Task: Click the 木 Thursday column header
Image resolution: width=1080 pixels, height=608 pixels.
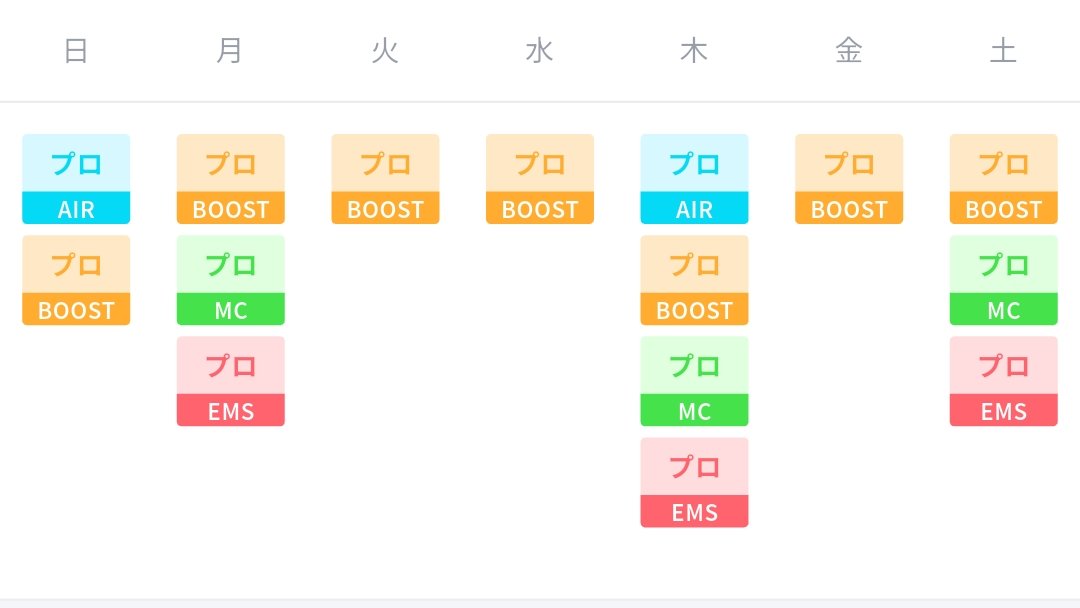Action: 694,51
